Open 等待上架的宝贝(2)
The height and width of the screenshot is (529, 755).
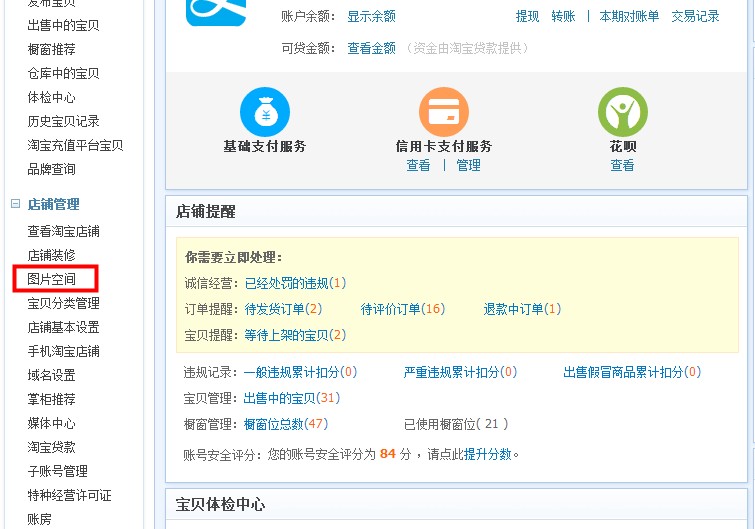coord(295,335)
